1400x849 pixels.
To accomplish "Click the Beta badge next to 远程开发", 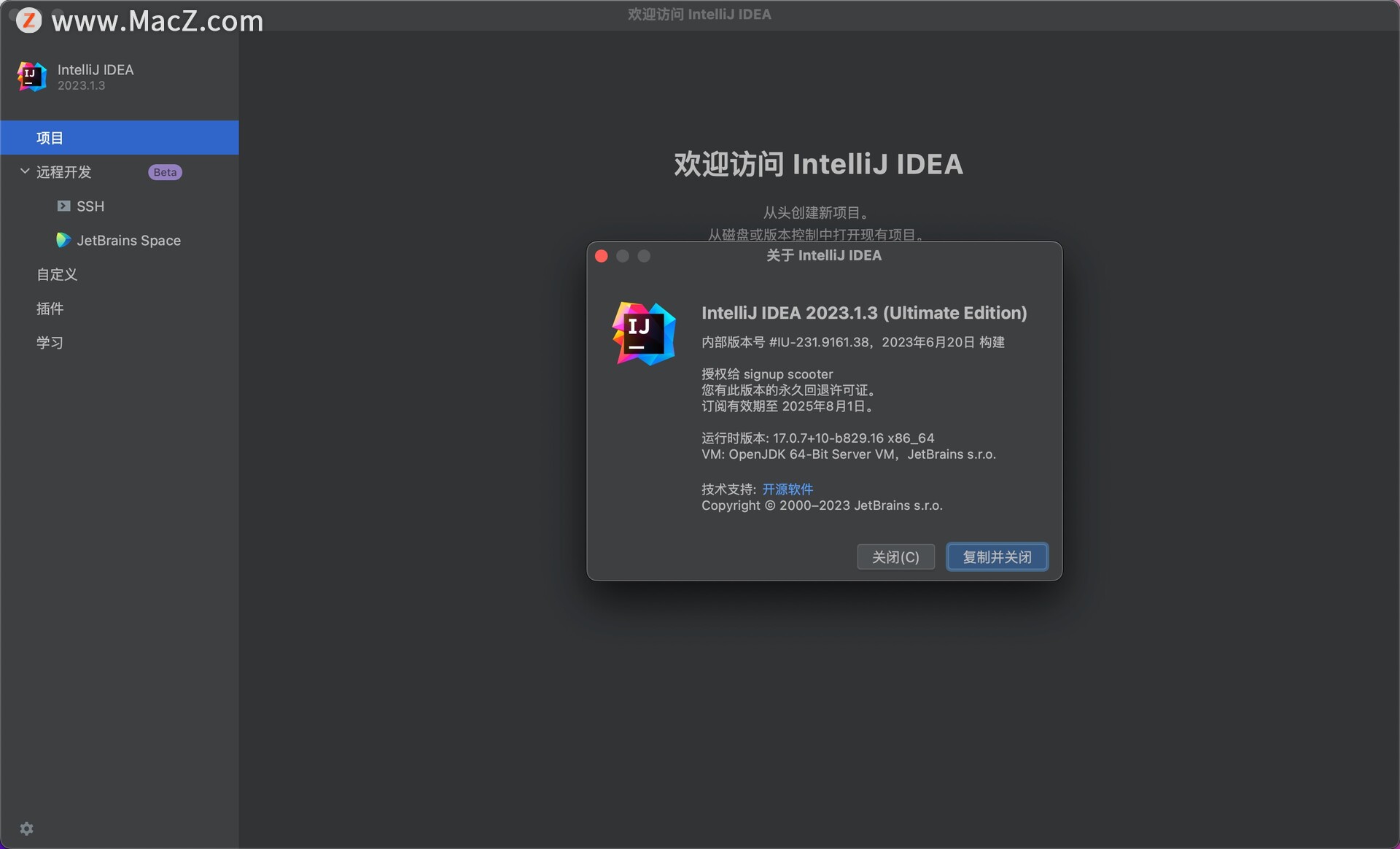I will tap(164, 171).
